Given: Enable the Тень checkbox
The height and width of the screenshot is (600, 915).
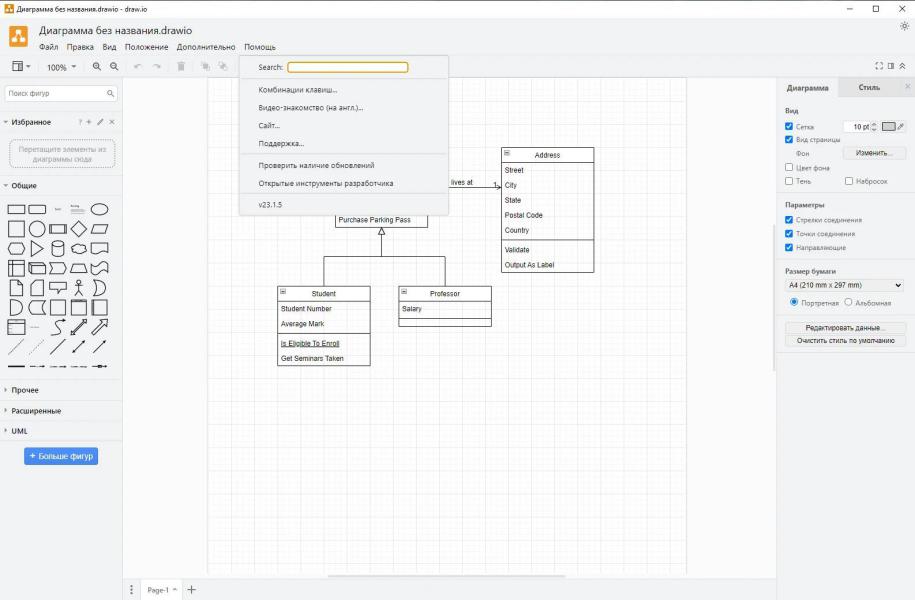Looking at the screenshot, I should click(x=789, y=181).
